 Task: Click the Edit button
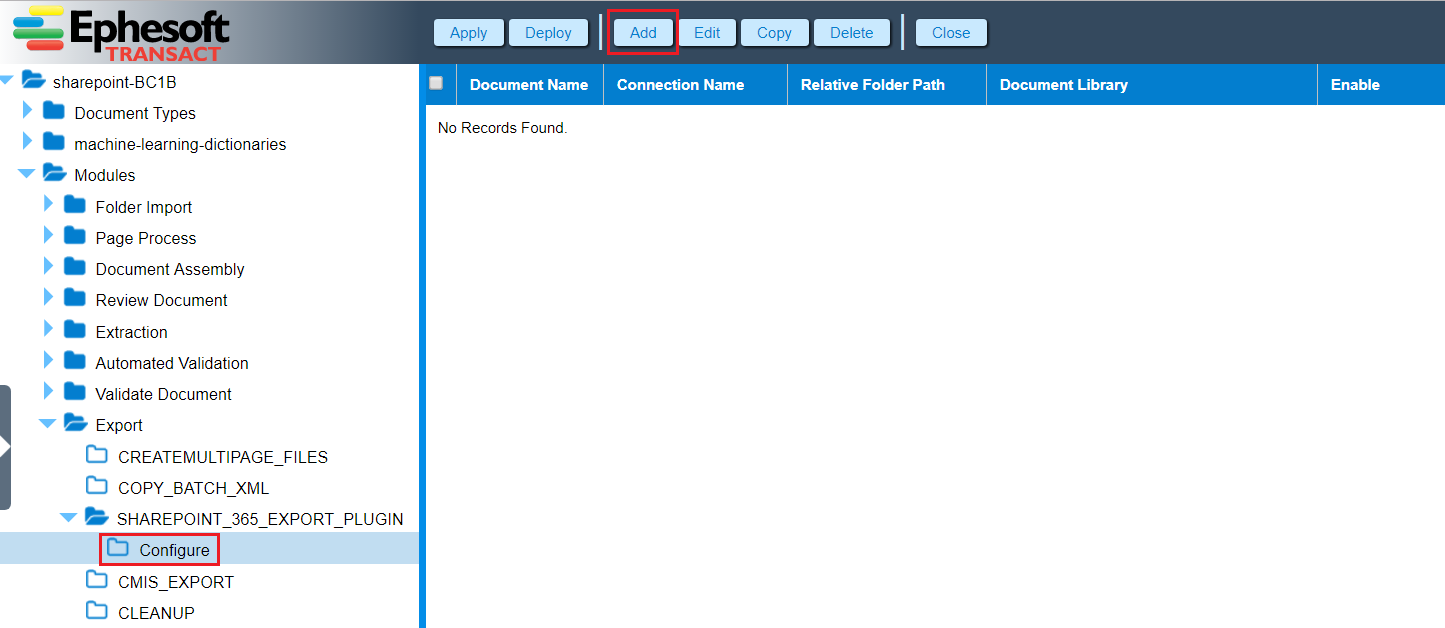point(707,32)
